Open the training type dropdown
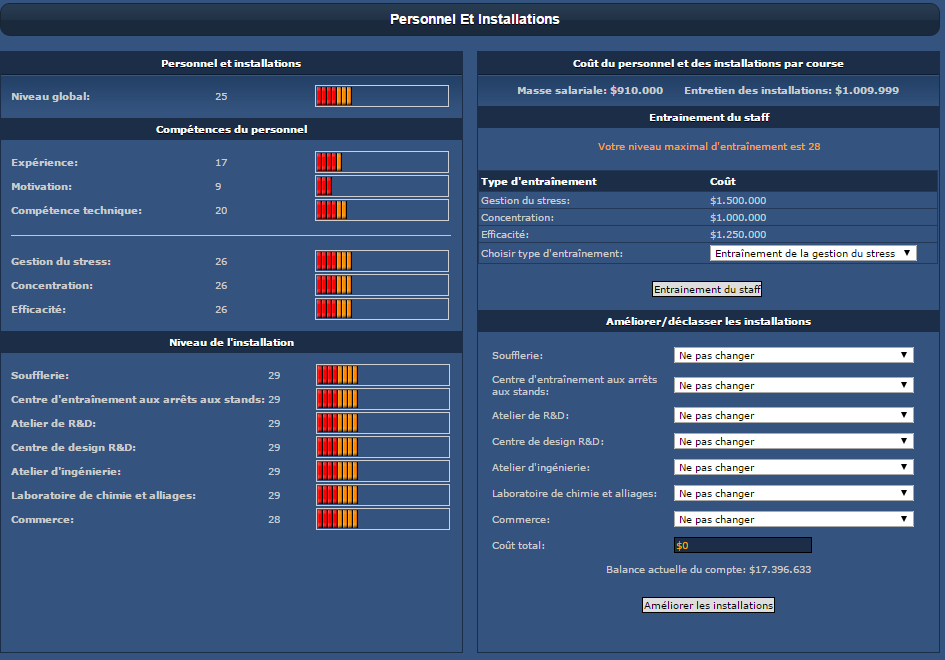 coord(813,253)
